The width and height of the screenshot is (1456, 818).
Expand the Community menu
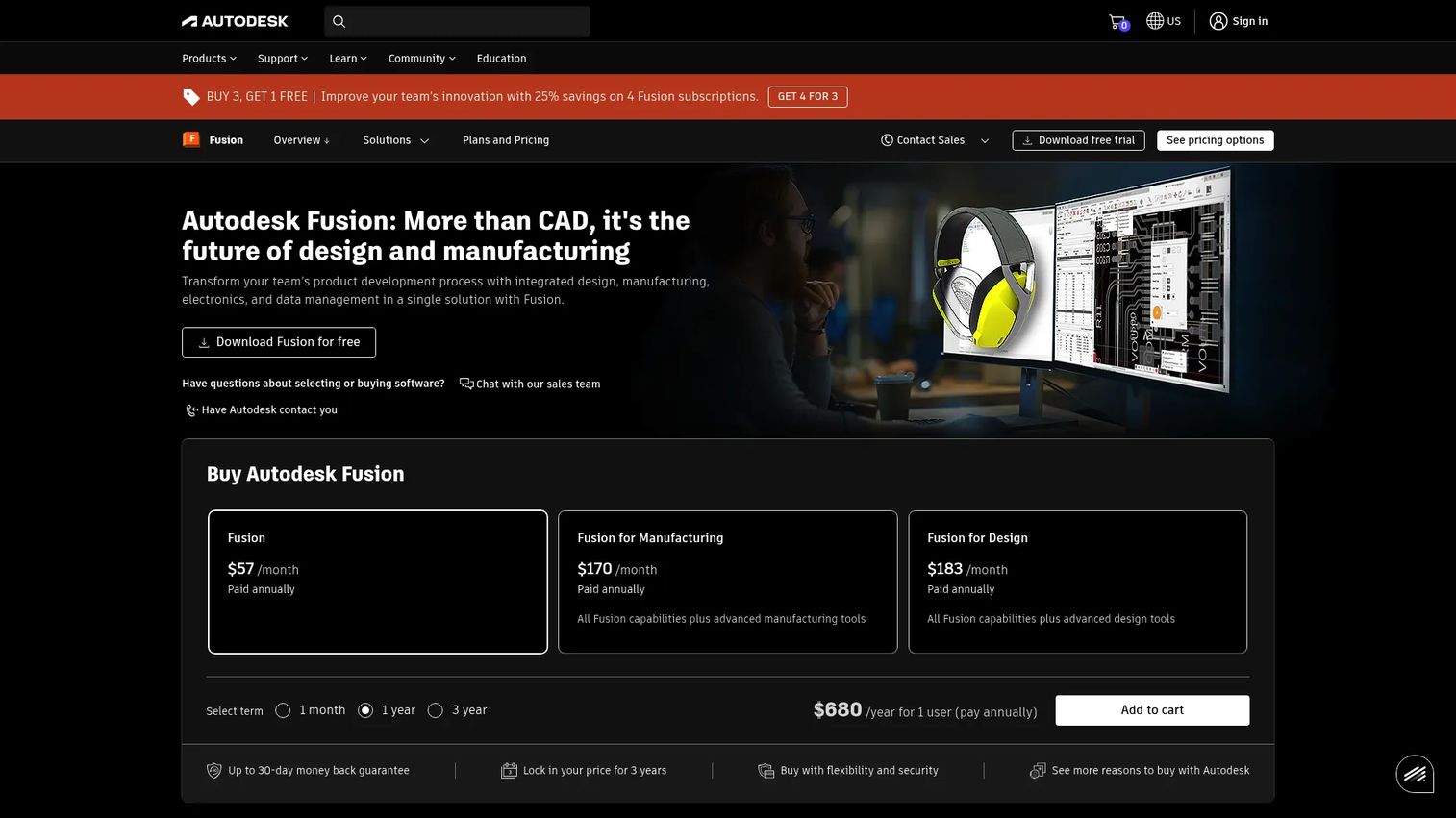[x=422, y=59]
